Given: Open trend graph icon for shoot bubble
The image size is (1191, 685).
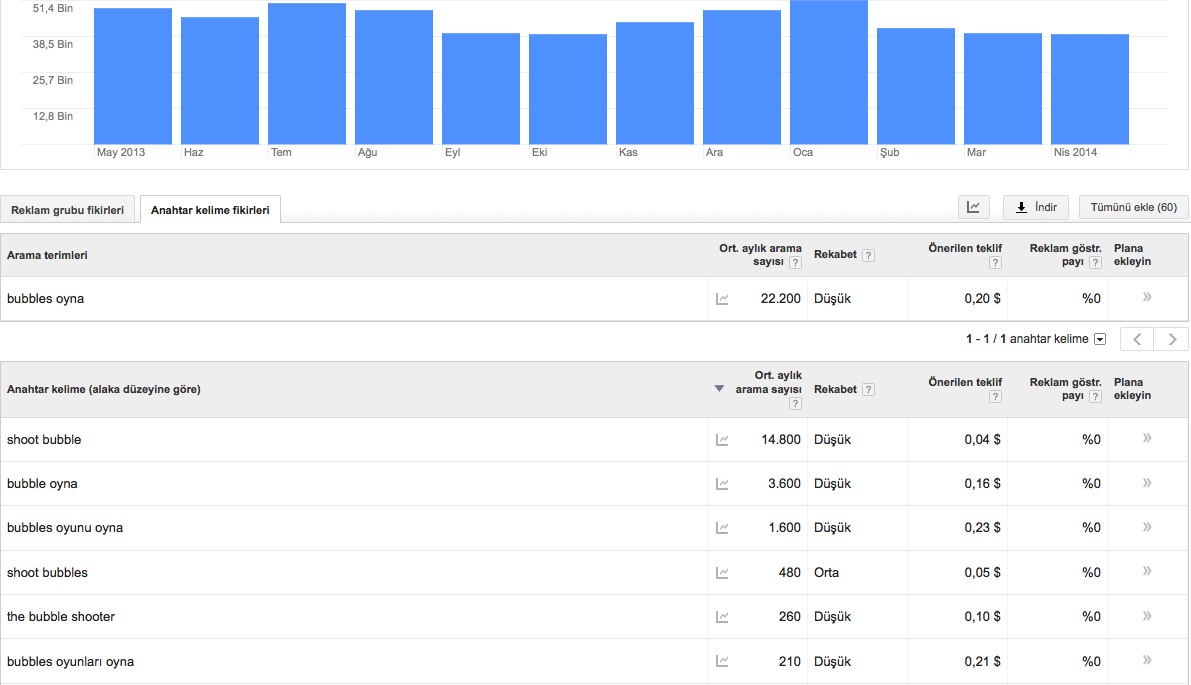Looking at the screenshot, I should [x=722, y=440].
